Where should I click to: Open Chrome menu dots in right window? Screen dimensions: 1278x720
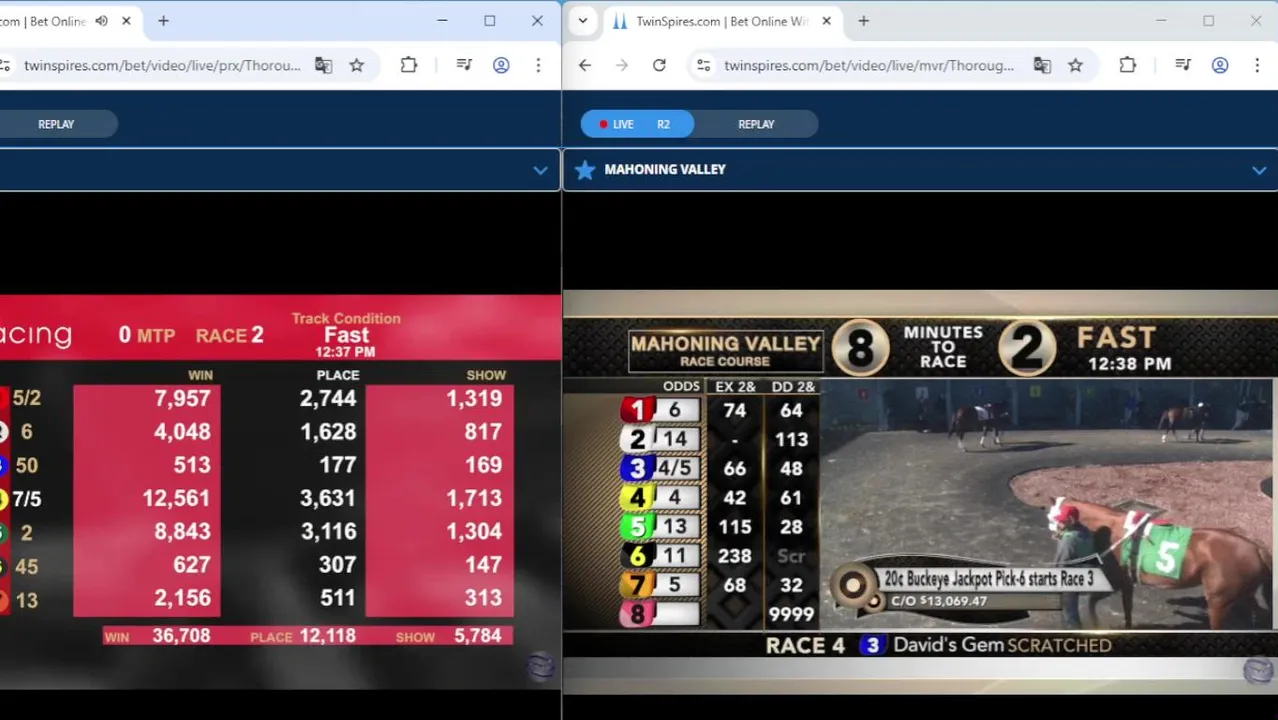tap(1257, 65)
